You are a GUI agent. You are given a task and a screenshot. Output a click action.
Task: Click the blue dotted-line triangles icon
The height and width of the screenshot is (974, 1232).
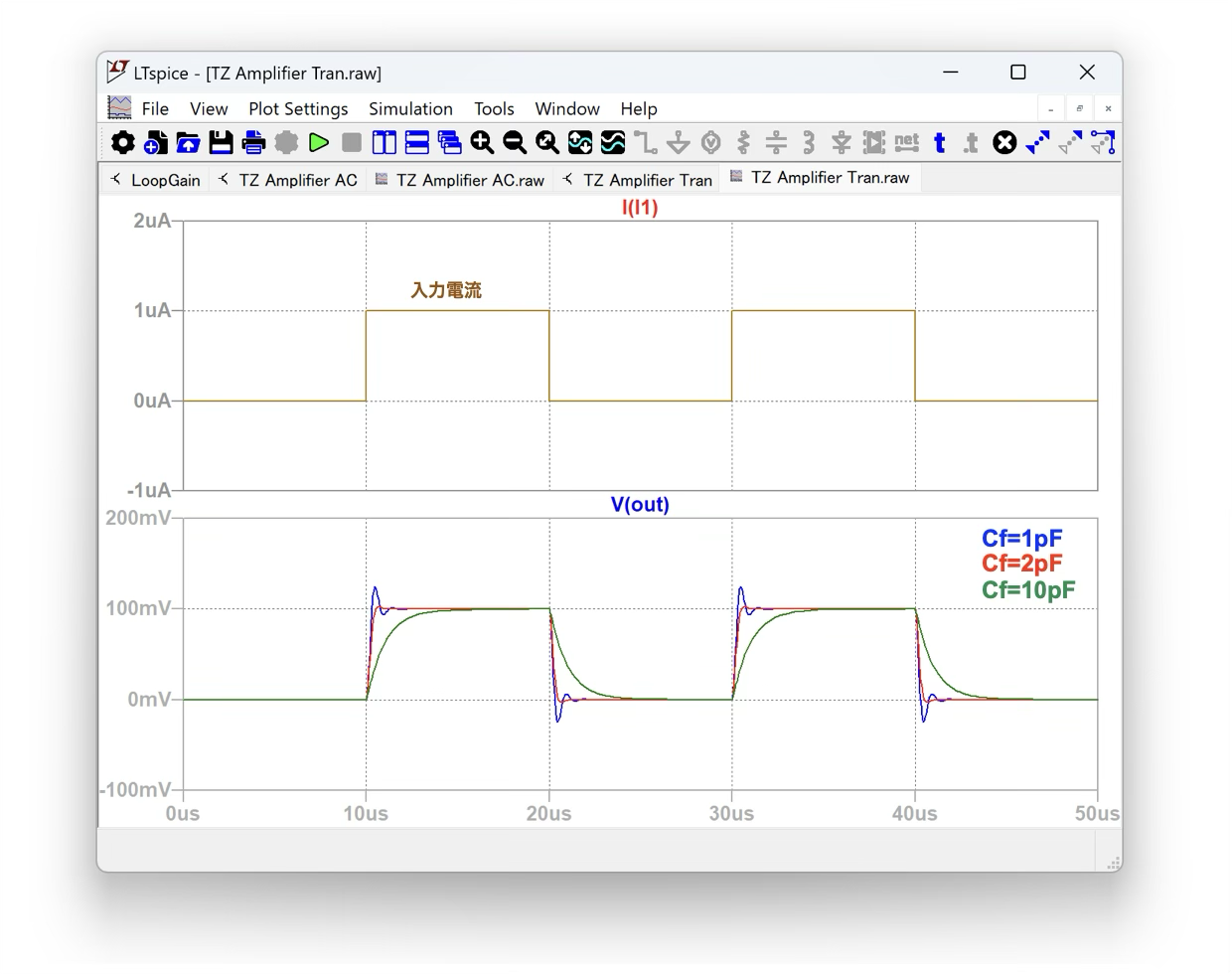pos(1037,143)
